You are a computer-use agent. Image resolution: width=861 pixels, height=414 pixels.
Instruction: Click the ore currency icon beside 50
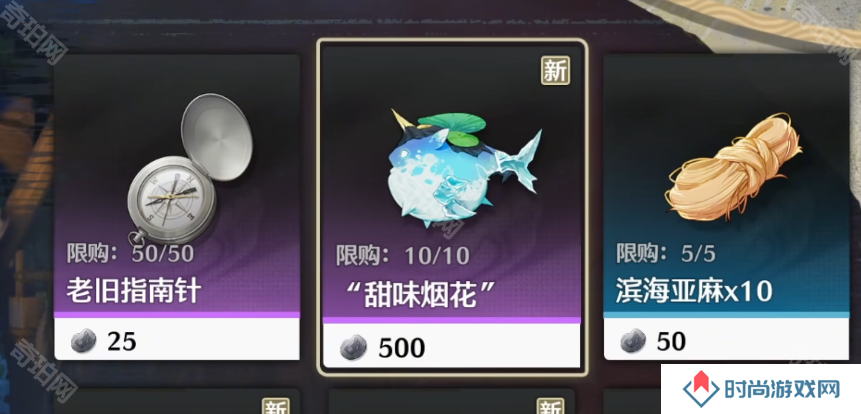click(633, 341)
